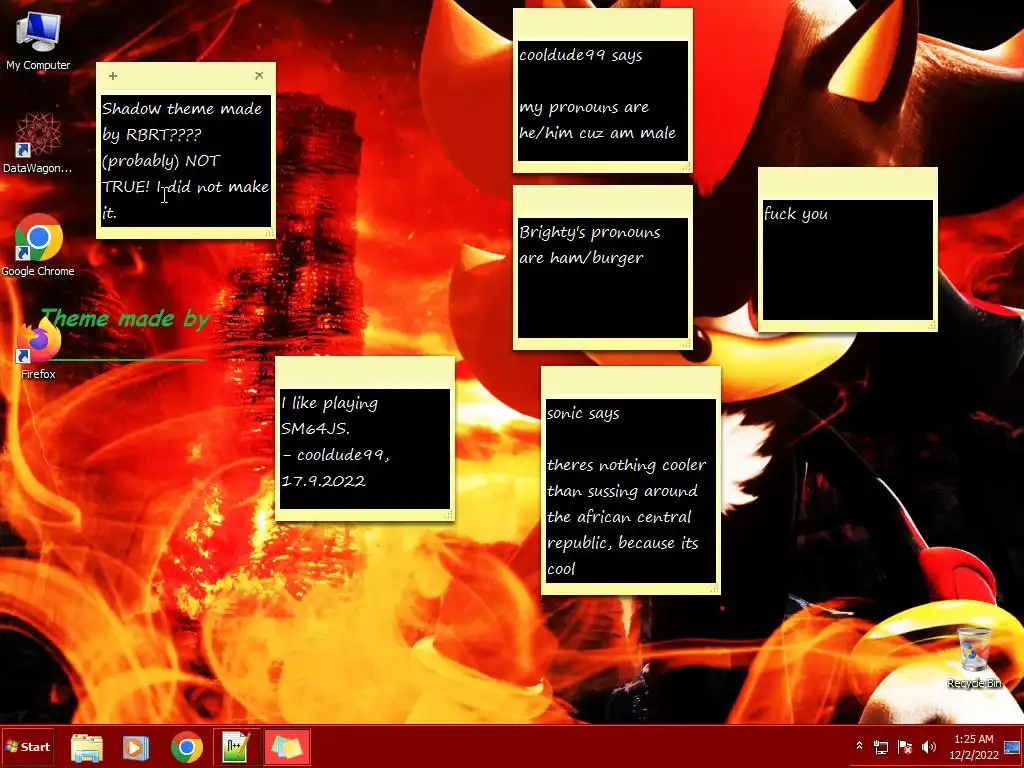Open the Action Center flag icon
Image resolution: width=1024 pixels, height=768 pixels.
point(905,746)
